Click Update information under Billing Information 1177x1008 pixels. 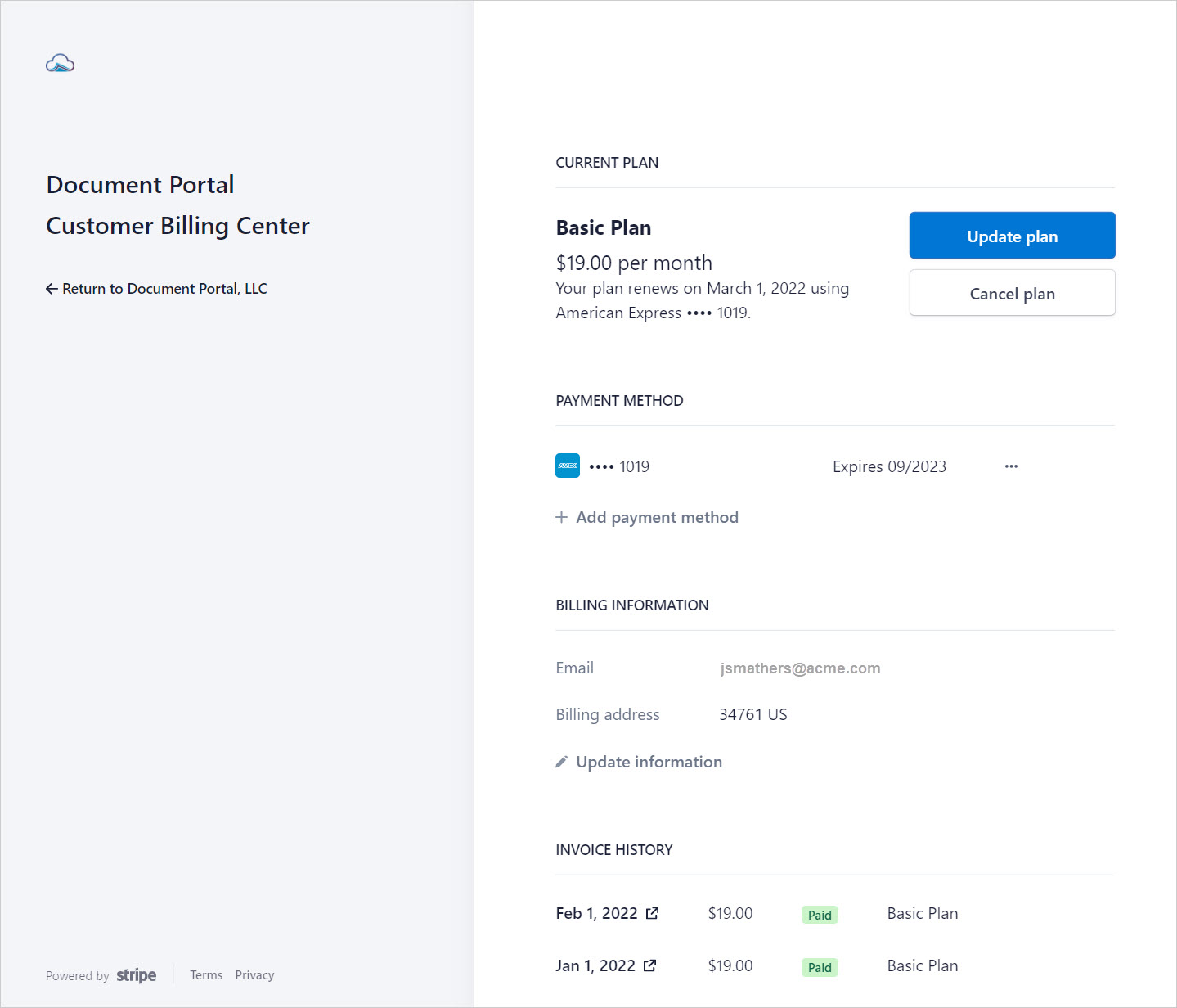(649, 761)
